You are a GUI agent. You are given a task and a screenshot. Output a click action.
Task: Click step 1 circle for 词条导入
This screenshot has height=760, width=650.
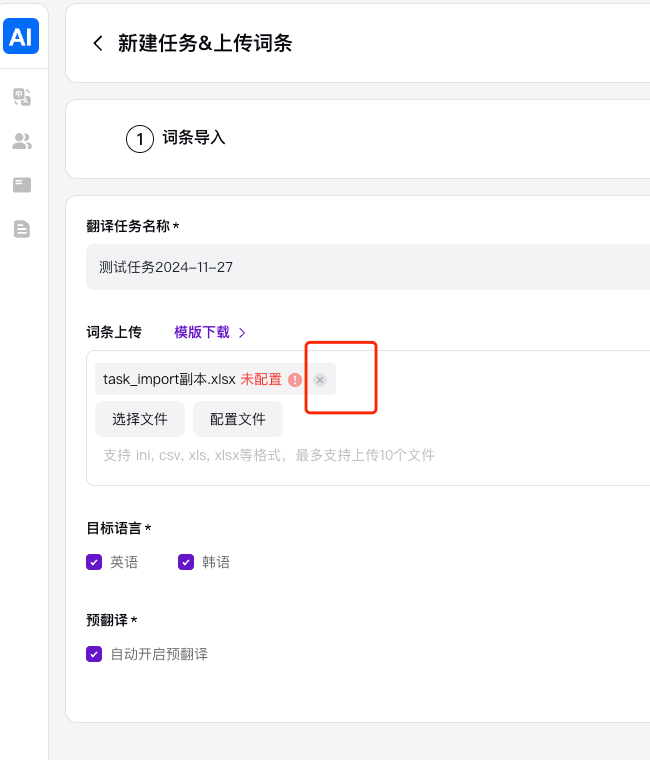point(140,139)
